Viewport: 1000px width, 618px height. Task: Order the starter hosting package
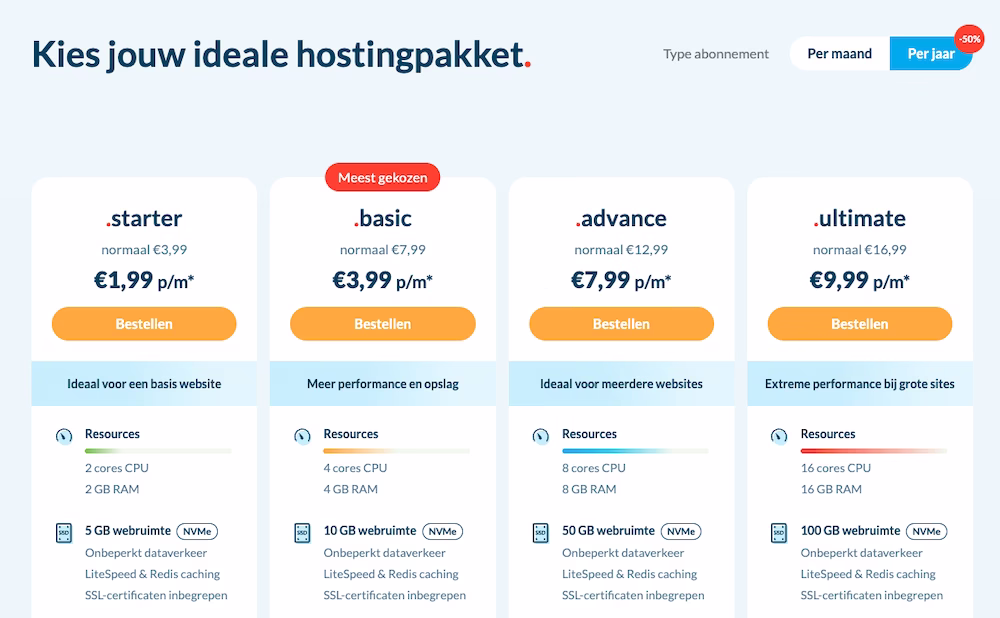point(144,324)
